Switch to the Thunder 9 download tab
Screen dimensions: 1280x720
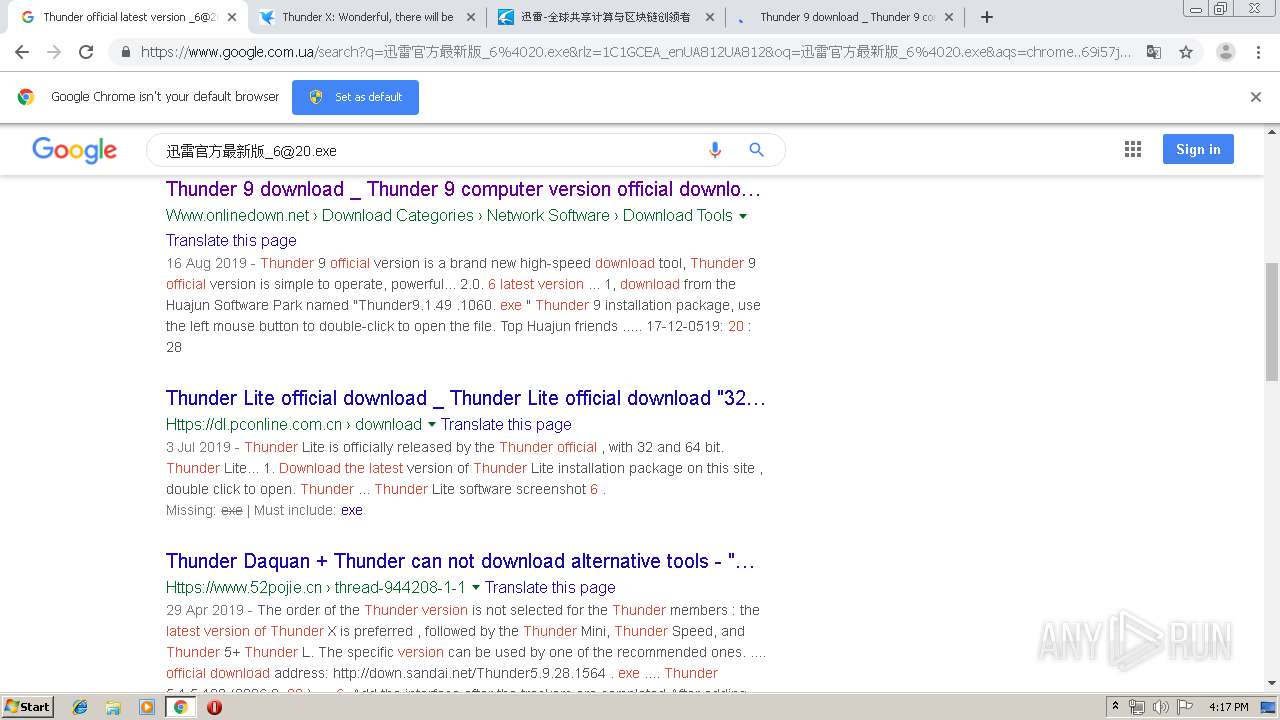pyautogui.click(x=843, y=17)
